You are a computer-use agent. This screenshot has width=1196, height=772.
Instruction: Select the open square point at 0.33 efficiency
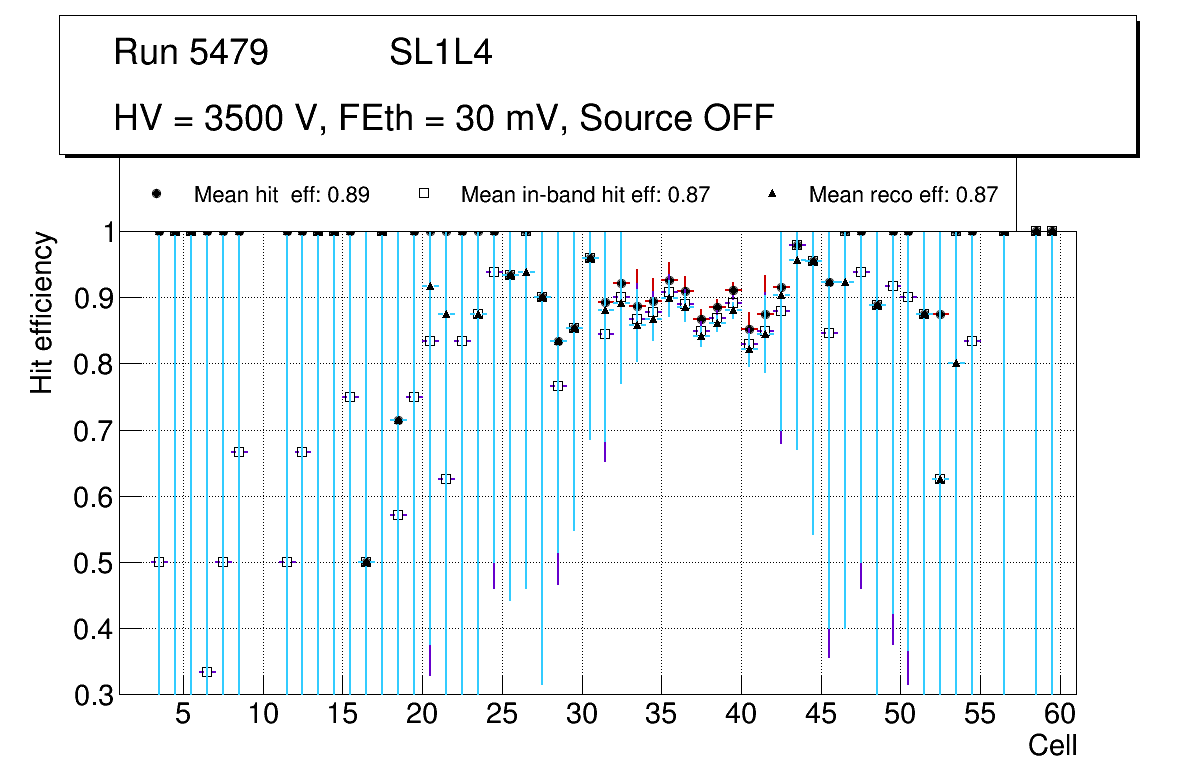[x=207, y=672]
